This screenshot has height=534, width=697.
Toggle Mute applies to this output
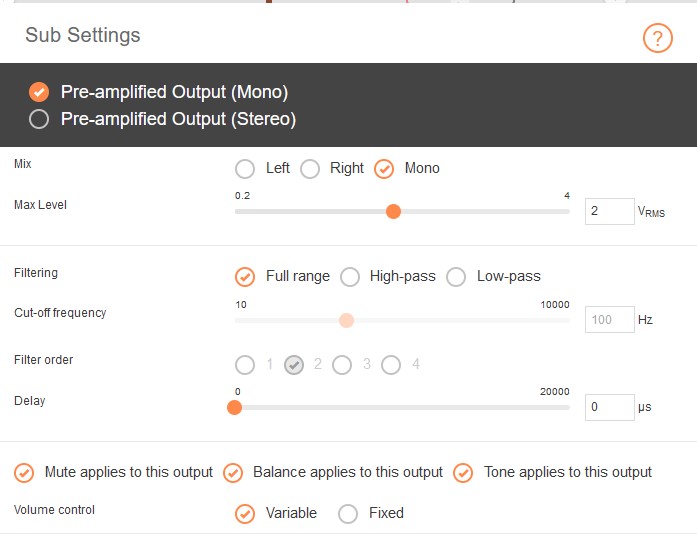point(24,473)
